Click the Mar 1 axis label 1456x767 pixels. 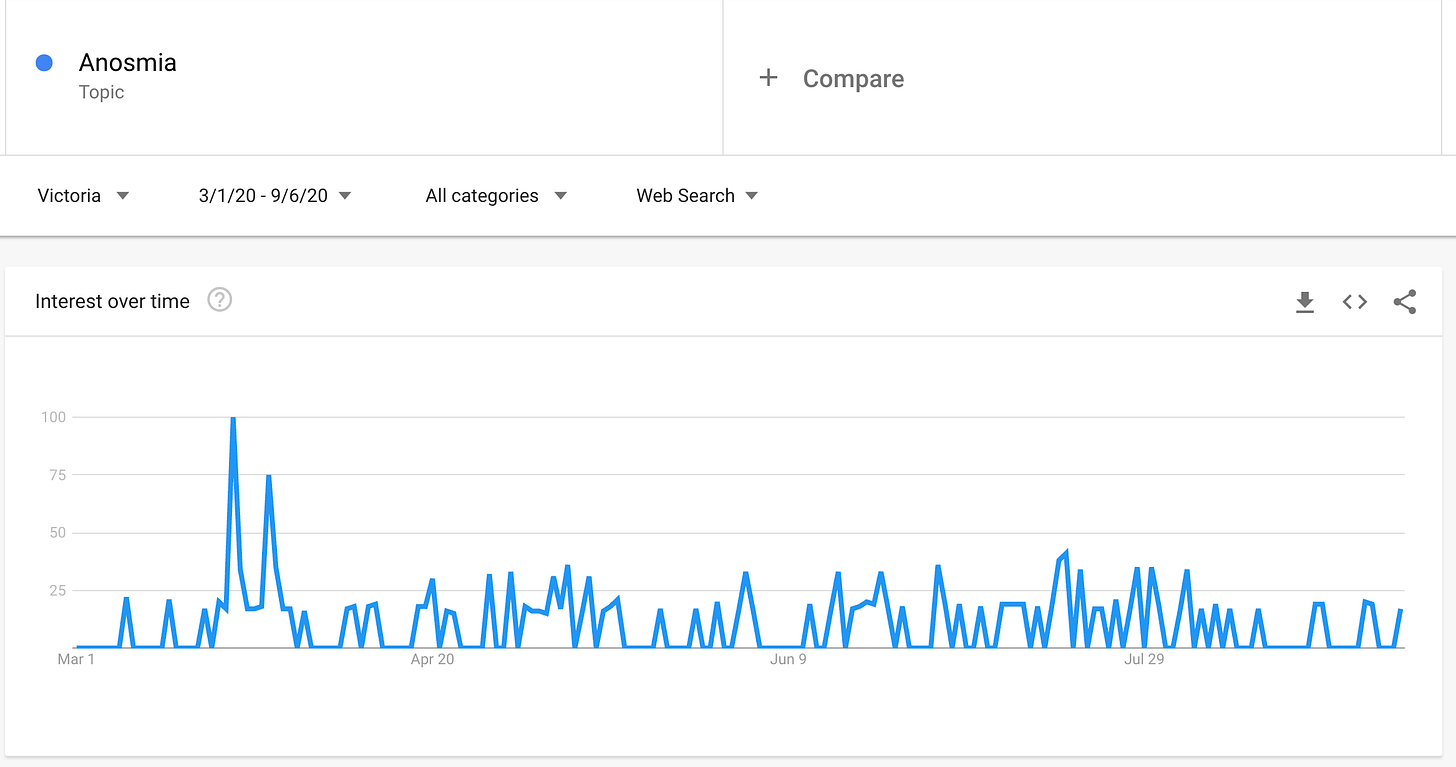[76, 659]
